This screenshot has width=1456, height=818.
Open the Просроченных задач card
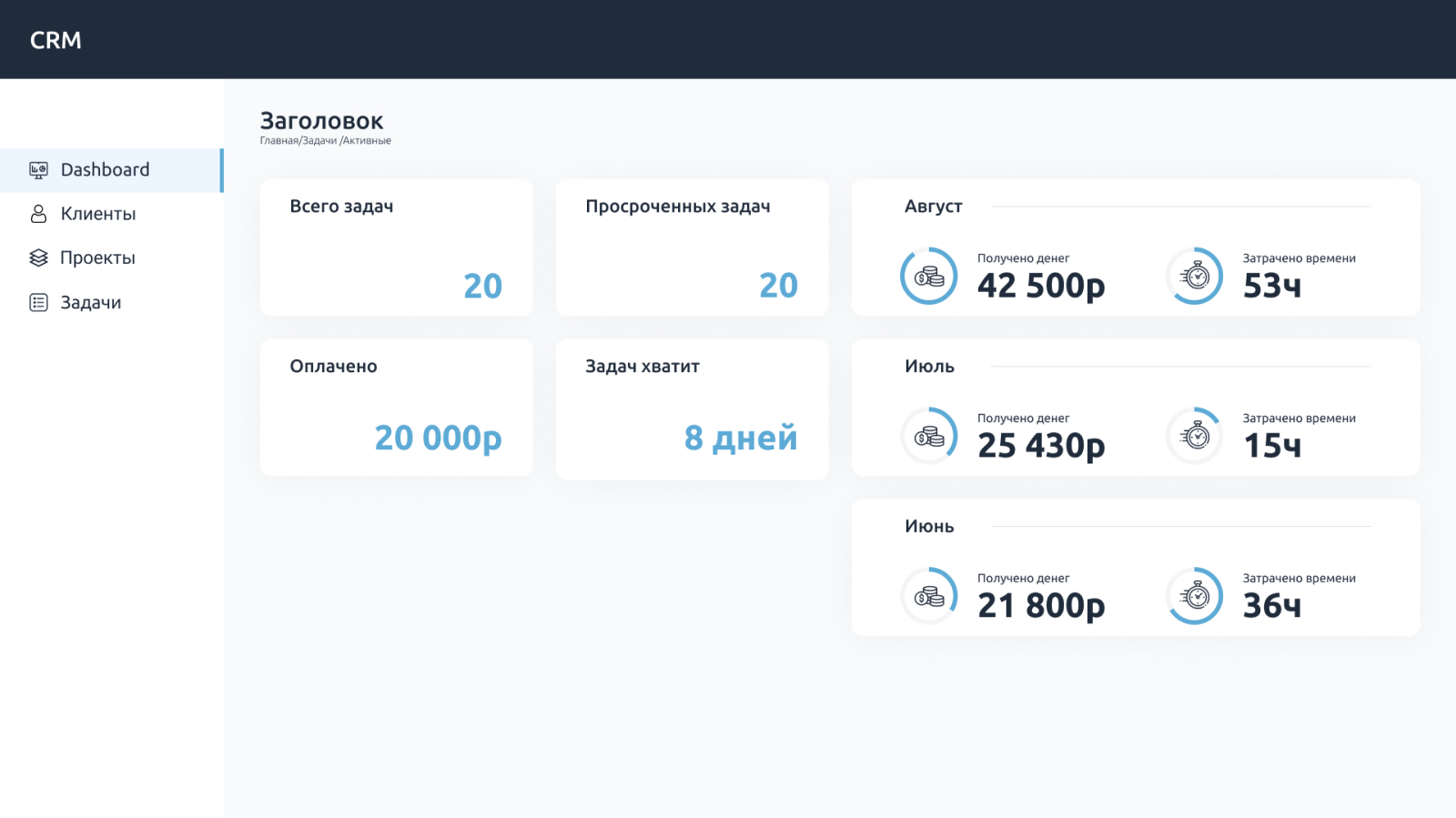coord(692,247)
